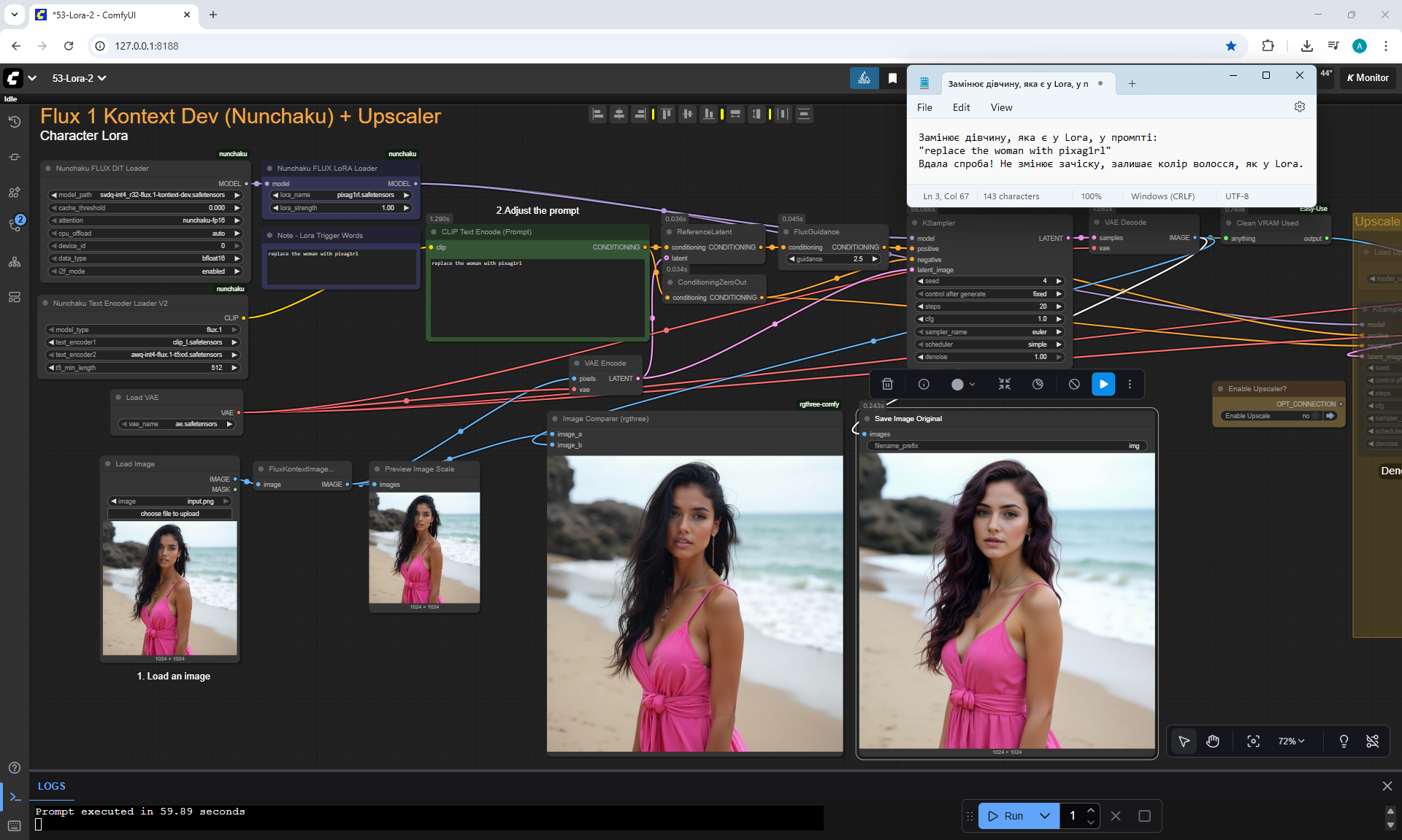Open the View menu in Notepad
The image size is (1402, 840).
point(1001,107)
